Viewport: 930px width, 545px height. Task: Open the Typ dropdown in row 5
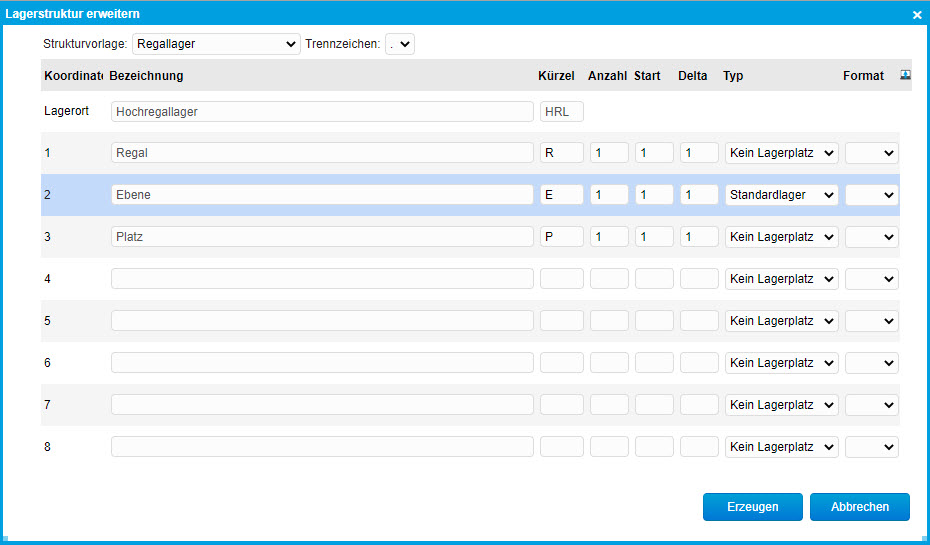click(x=782, y=321)
